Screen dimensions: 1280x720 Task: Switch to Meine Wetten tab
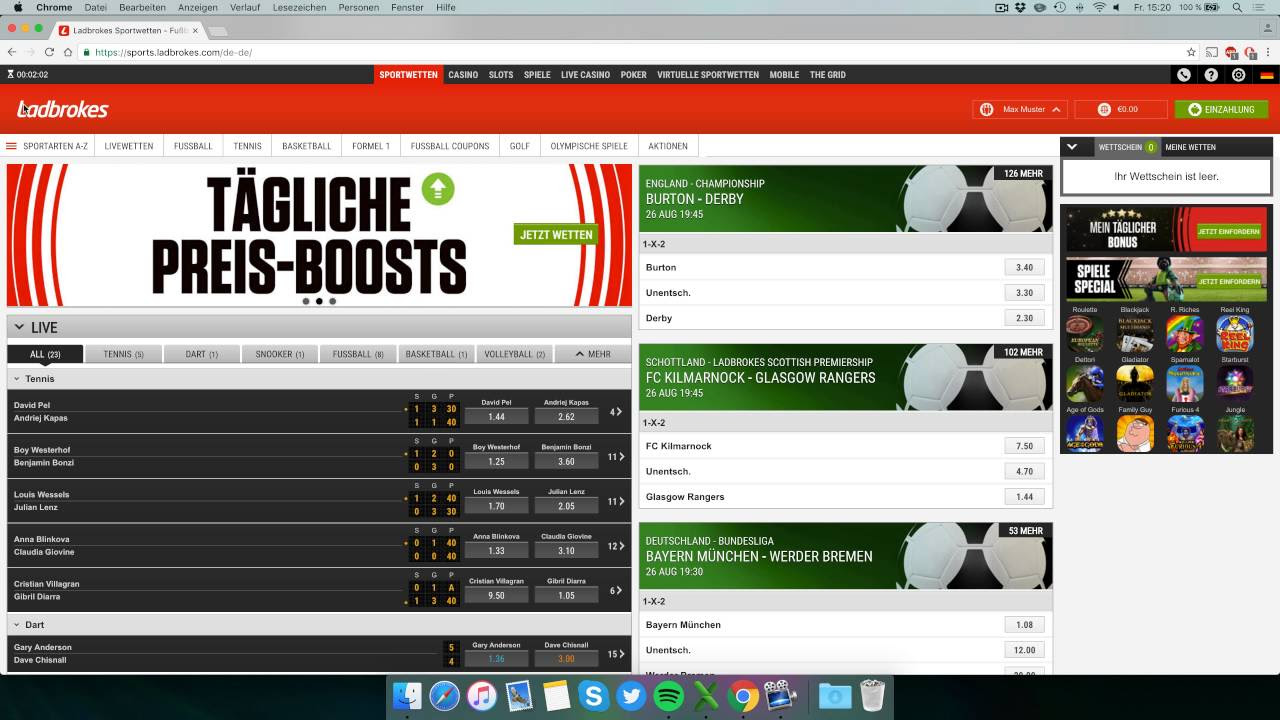coord(1190,147)
